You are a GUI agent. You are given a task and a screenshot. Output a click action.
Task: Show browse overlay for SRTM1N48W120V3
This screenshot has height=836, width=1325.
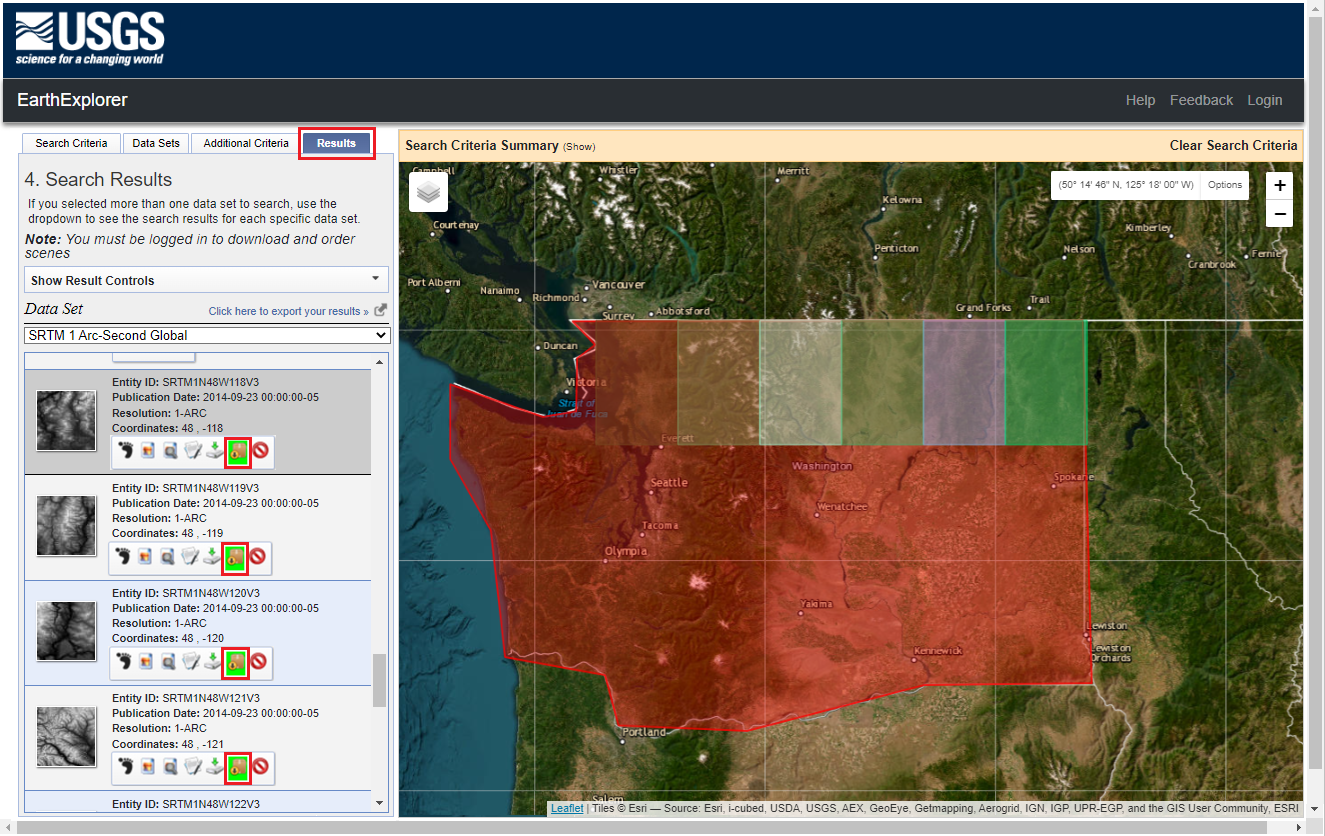146,662
